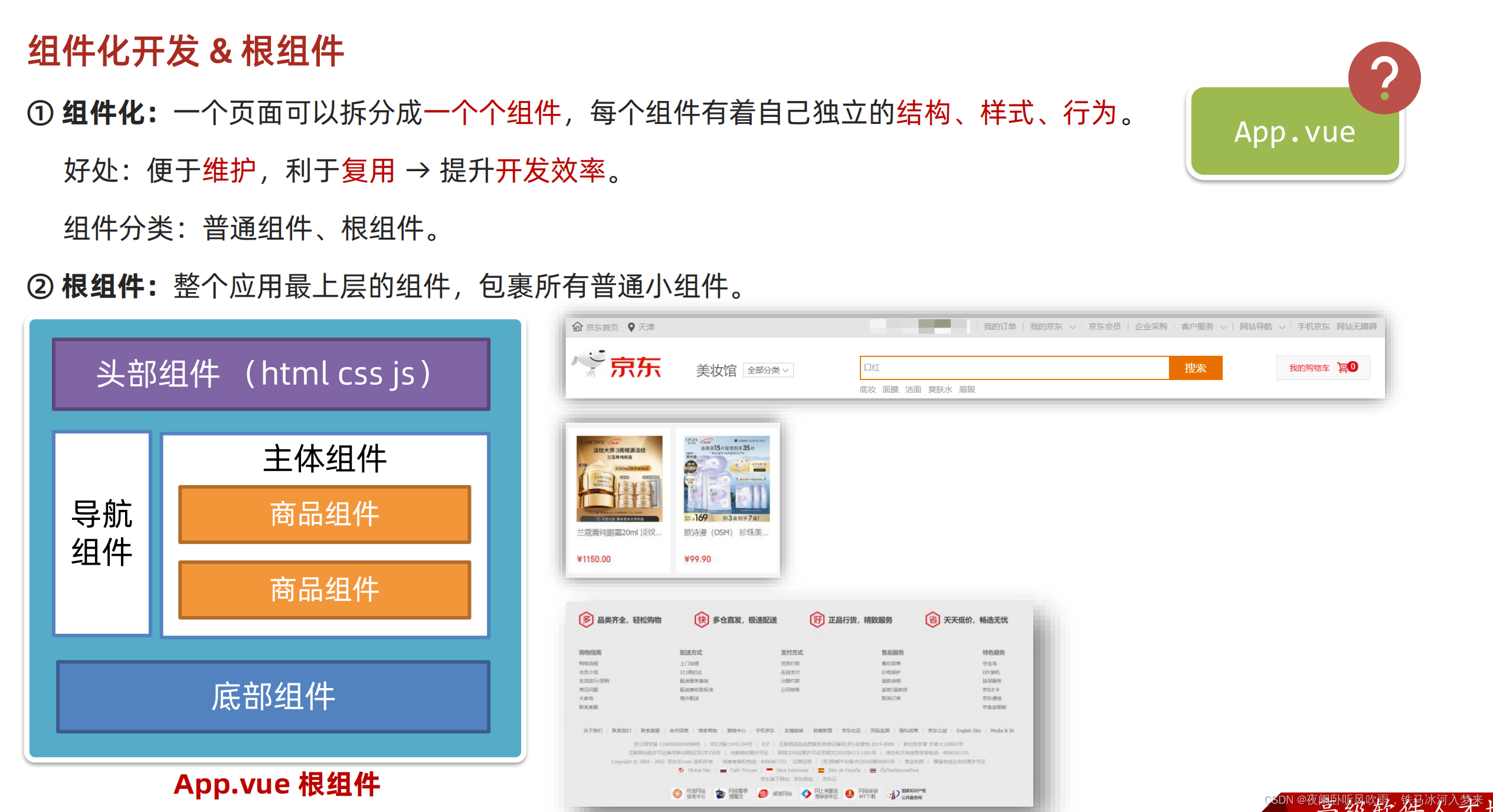Open the 全部分类 dropdown
The height and width of the screenshot is (812, 1493).
pos(768,370)
